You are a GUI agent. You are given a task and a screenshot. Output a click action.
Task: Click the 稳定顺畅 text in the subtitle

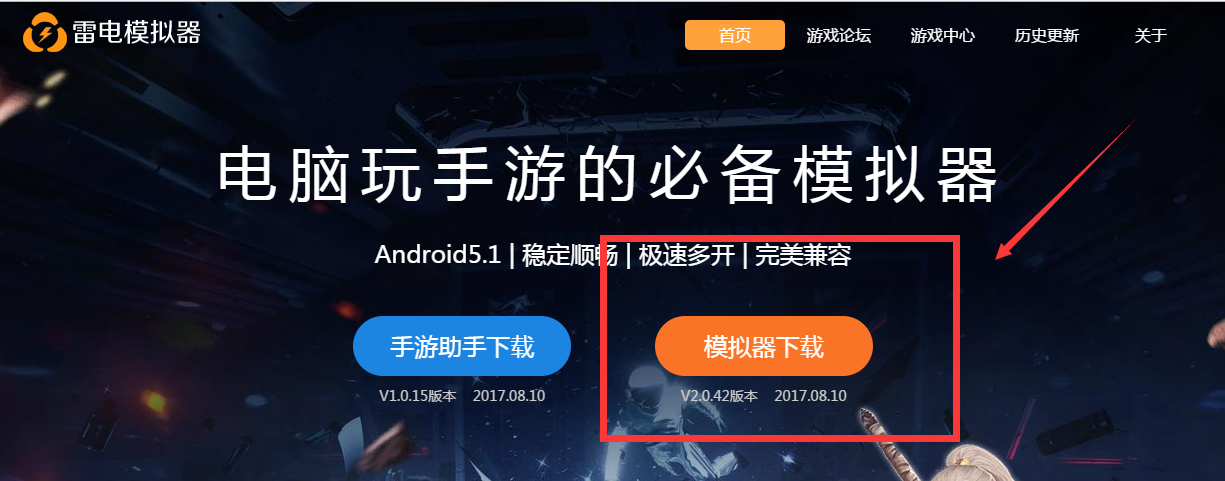(569, 255)
